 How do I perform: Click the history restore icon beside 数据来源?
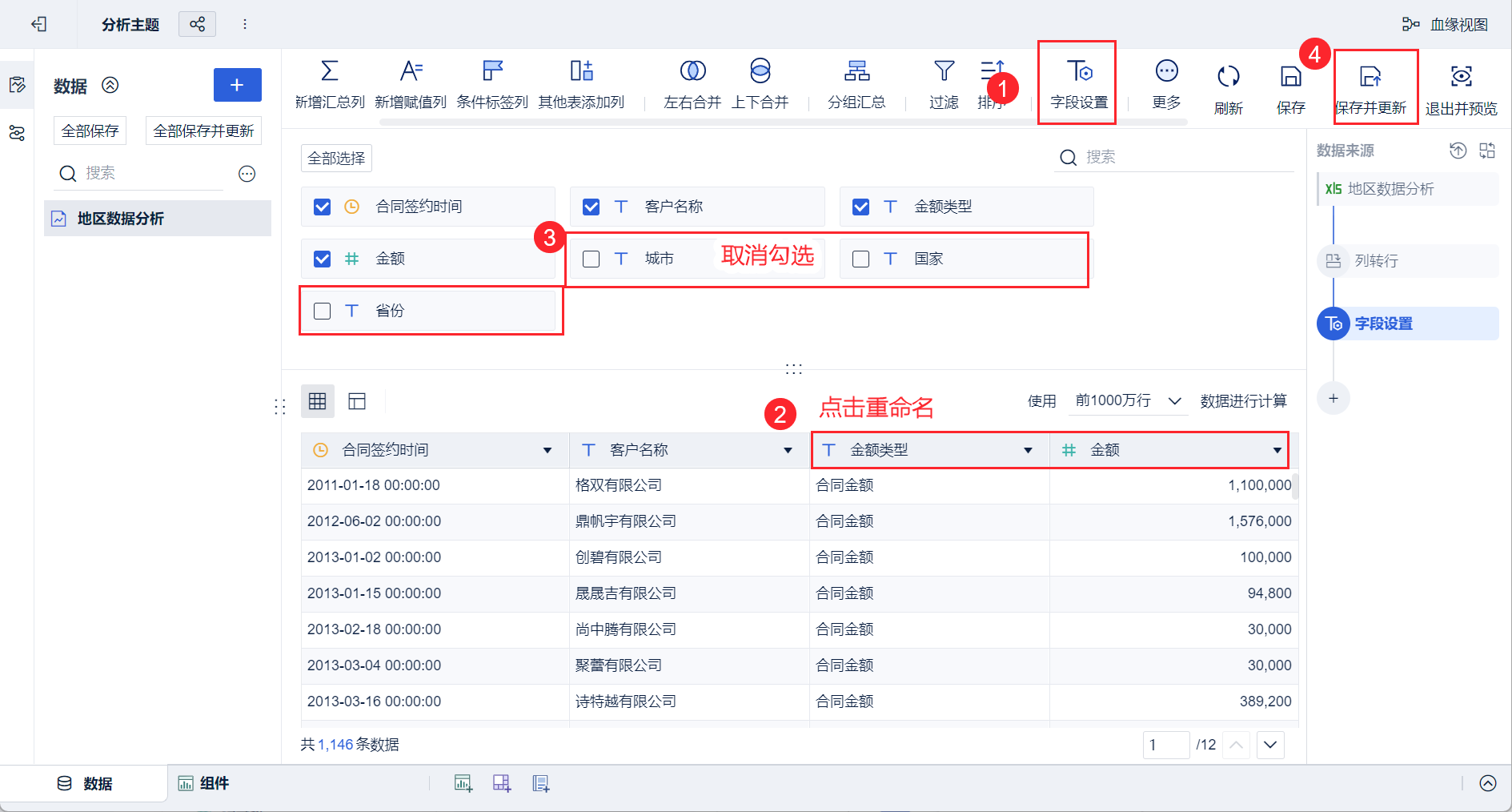[x=1458, y=151]
